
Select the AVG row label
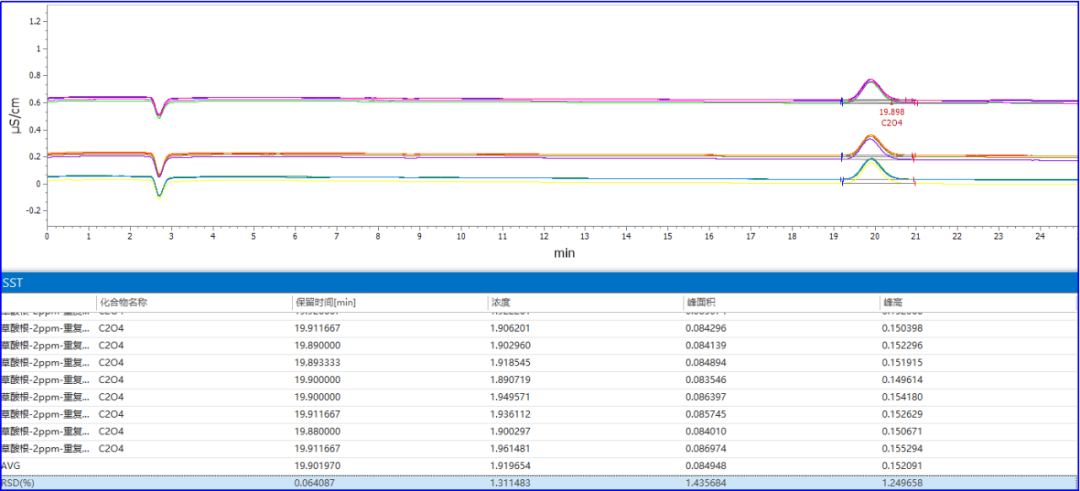[12, 465]
